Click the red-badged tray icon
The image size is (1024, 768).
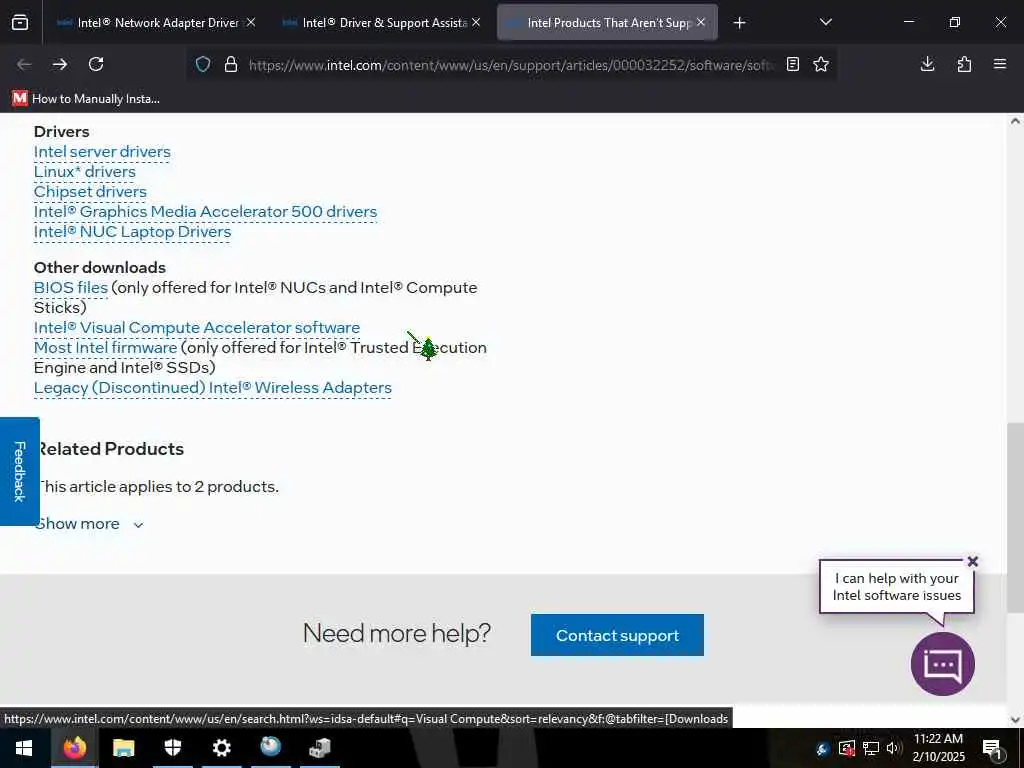point(846,748)
